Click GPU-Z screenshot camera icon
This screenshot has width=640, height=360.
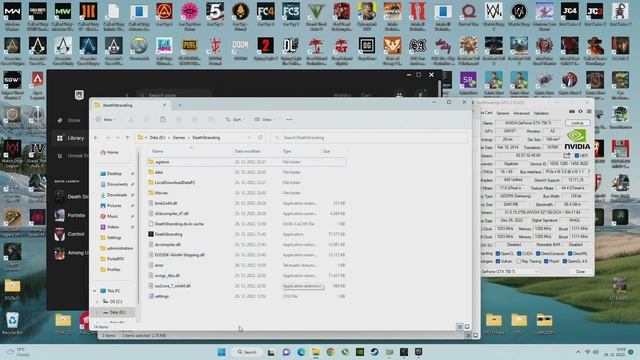572,111
